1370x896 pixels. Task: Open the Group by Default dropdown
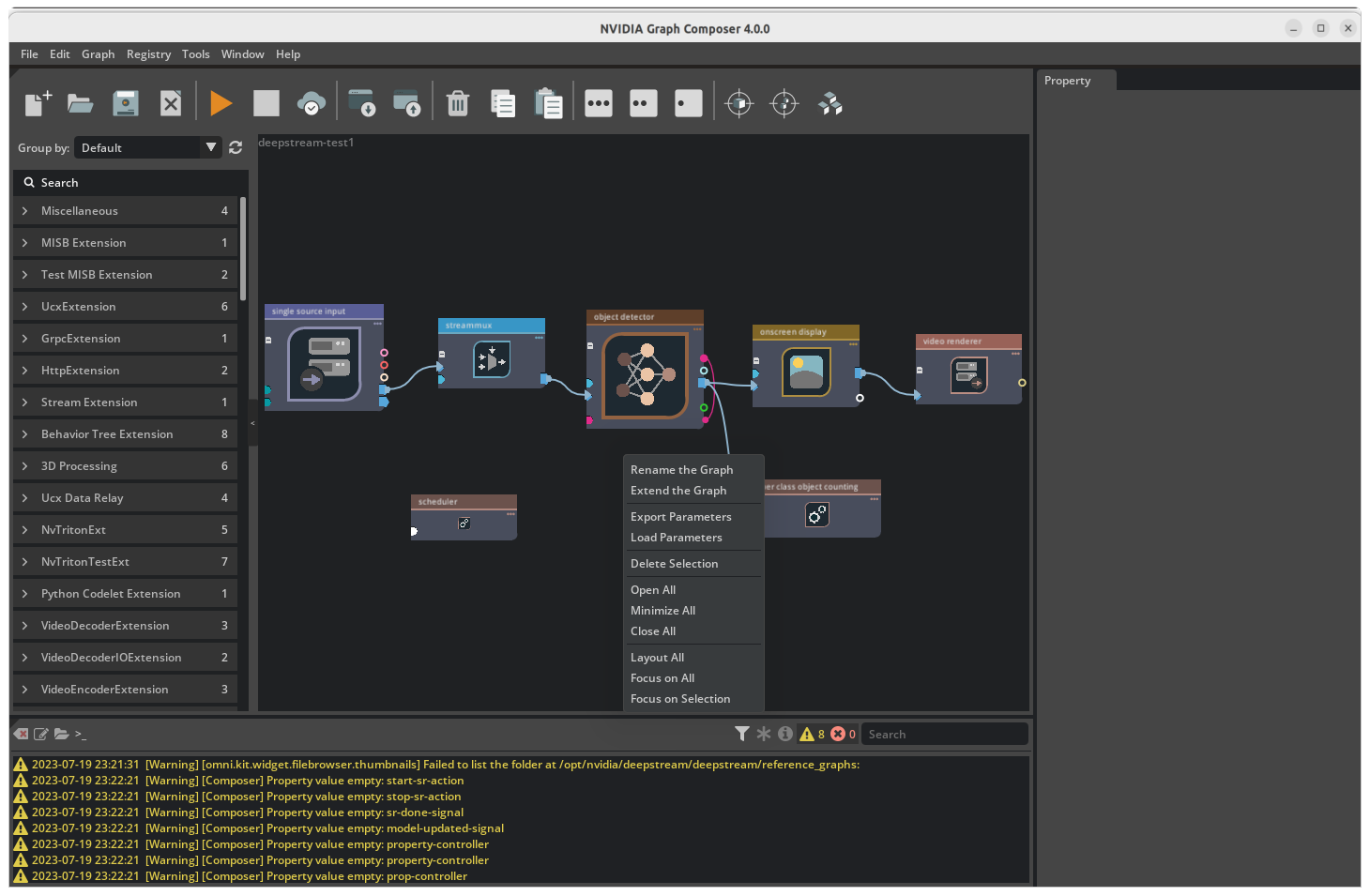click(x=148, y=147)
